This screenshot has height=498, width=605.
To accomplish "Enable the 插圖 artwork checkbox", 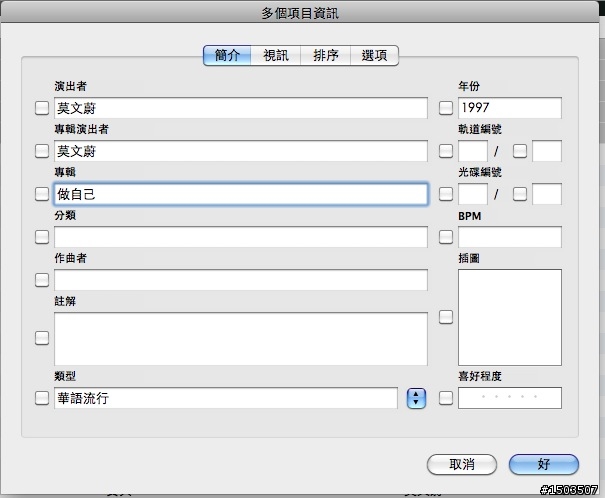I will click(x=446, y=317).
